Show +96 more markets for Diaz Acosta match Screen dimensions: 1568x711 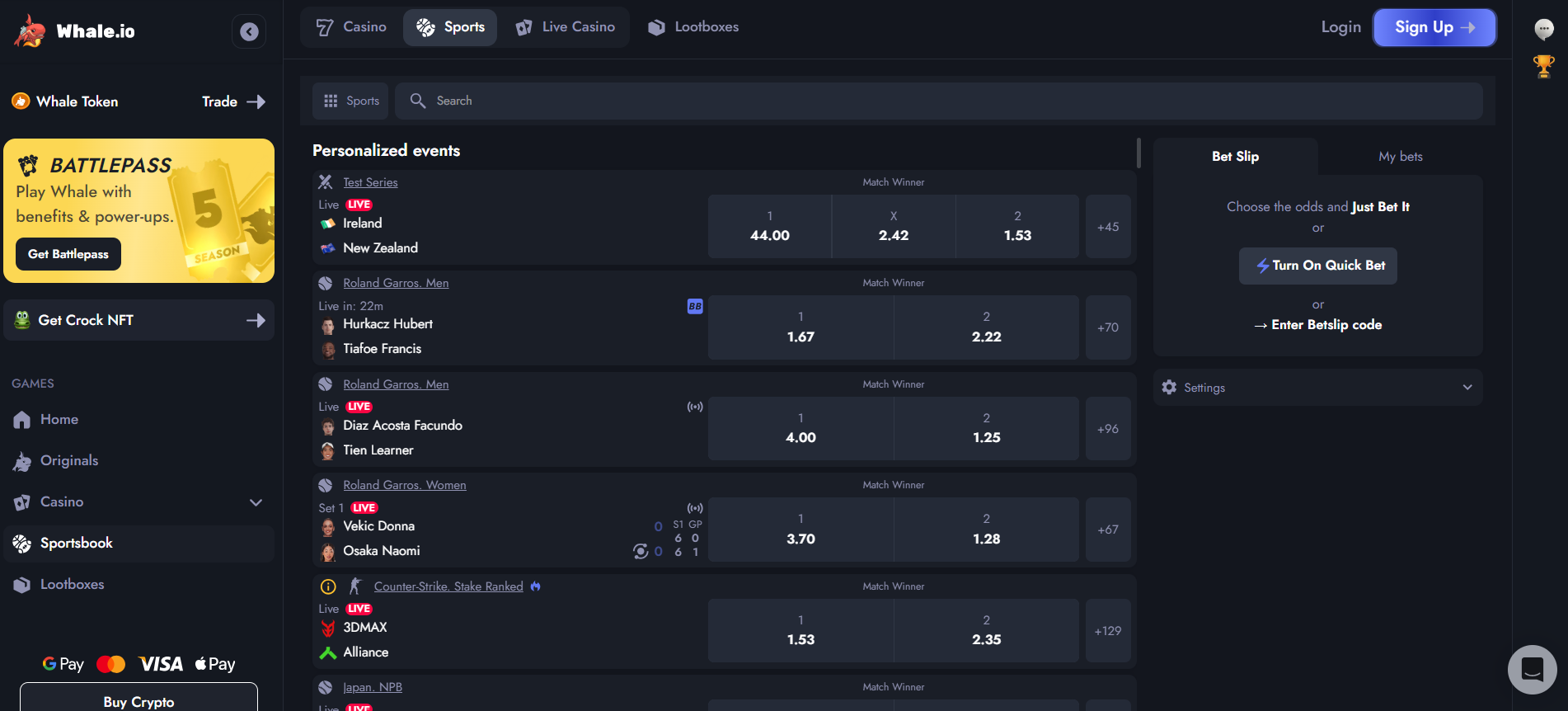point(1108,429)
